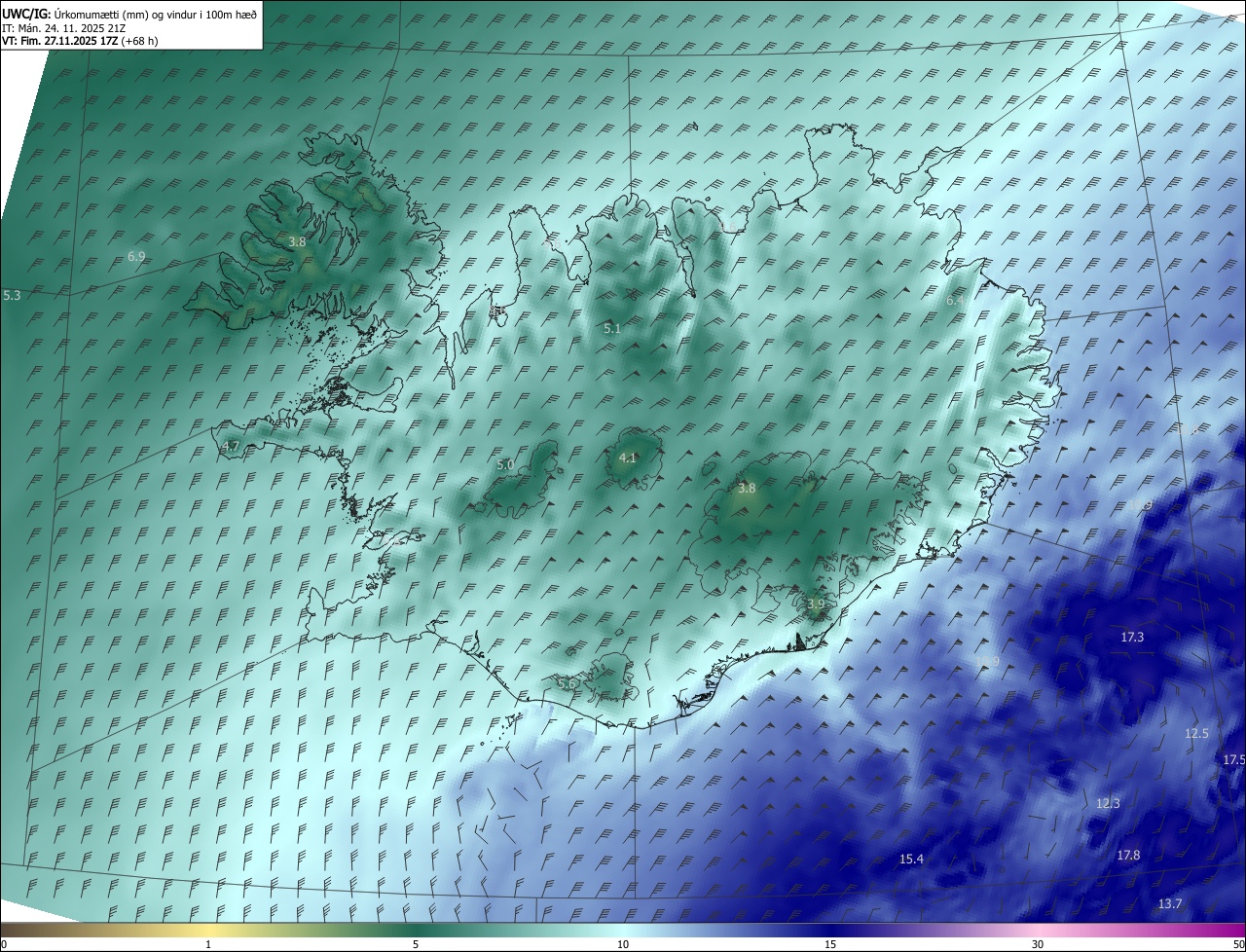Click the 17.8 value label on the map
Image resolution: width=1246 pixels, height=952 pixels.
pyautogui.click(x=1128, y=855)
